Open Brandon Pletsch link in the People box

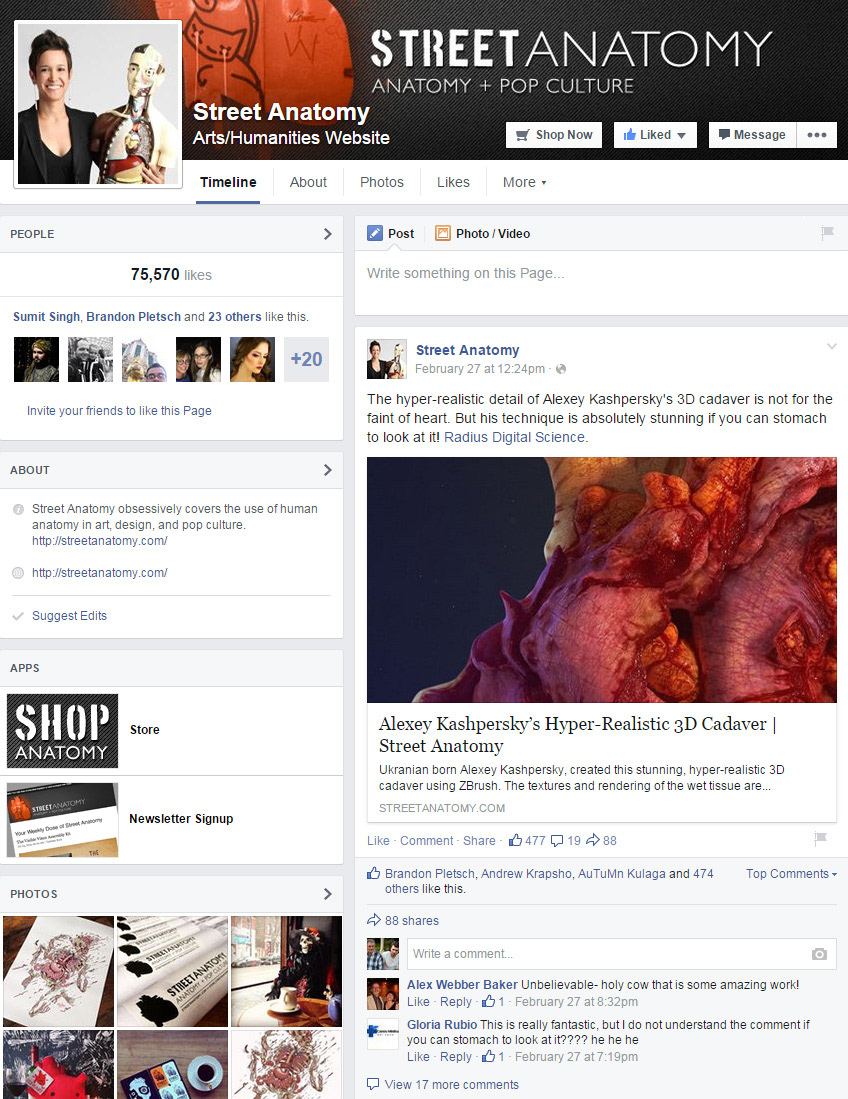[x=133, y=317]
